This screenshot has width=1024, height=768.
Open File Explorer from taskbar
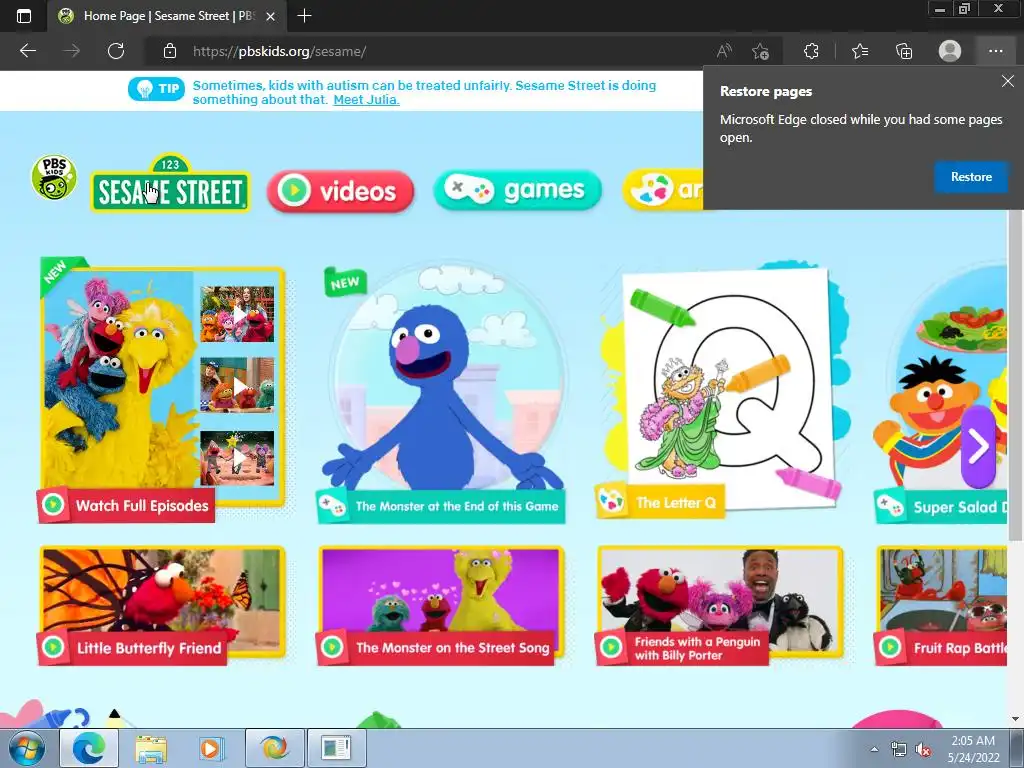pyautogui.click(x=150, y=748)
